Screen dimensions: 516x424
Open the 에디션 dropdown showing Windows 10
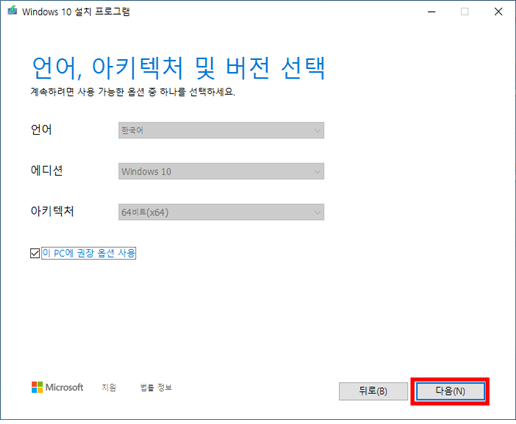(x=221, y=171)
